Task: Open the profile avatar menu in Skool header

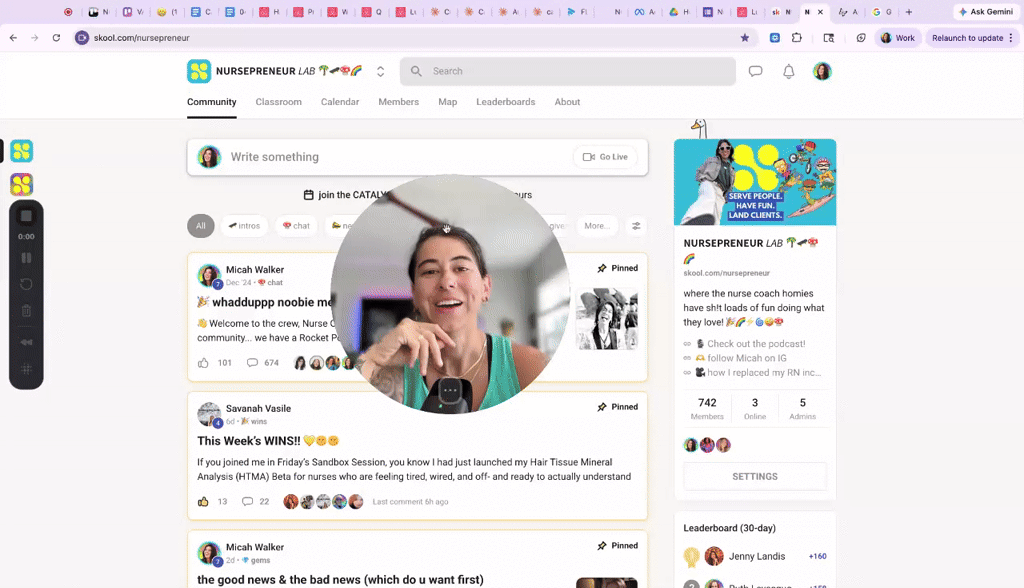Action: tap(822, 71)
